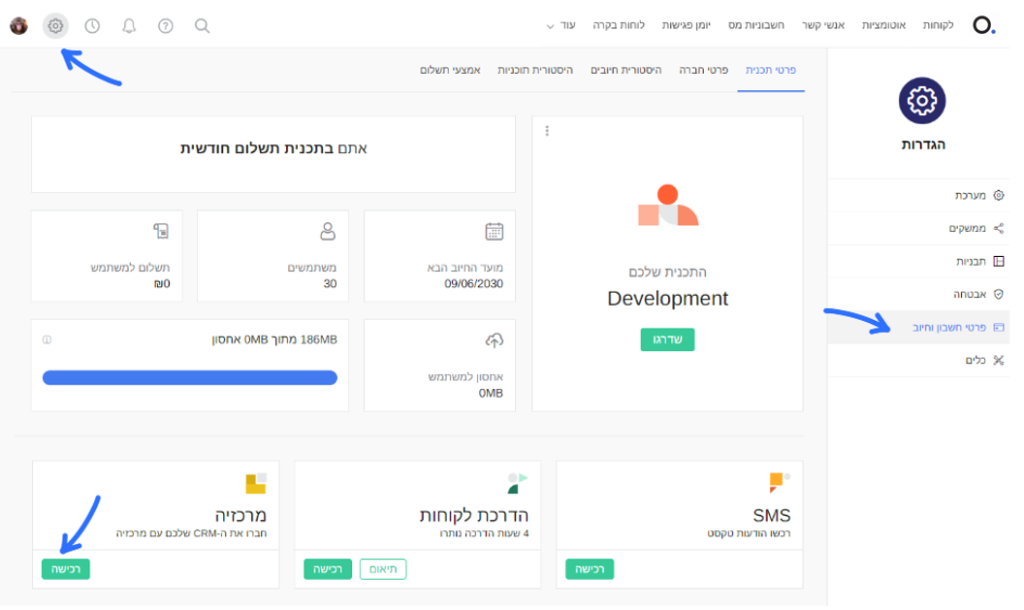The image size is (1024, 610).
Task: Open the היסטוריית חיובים tab
Action: [626, 71]
